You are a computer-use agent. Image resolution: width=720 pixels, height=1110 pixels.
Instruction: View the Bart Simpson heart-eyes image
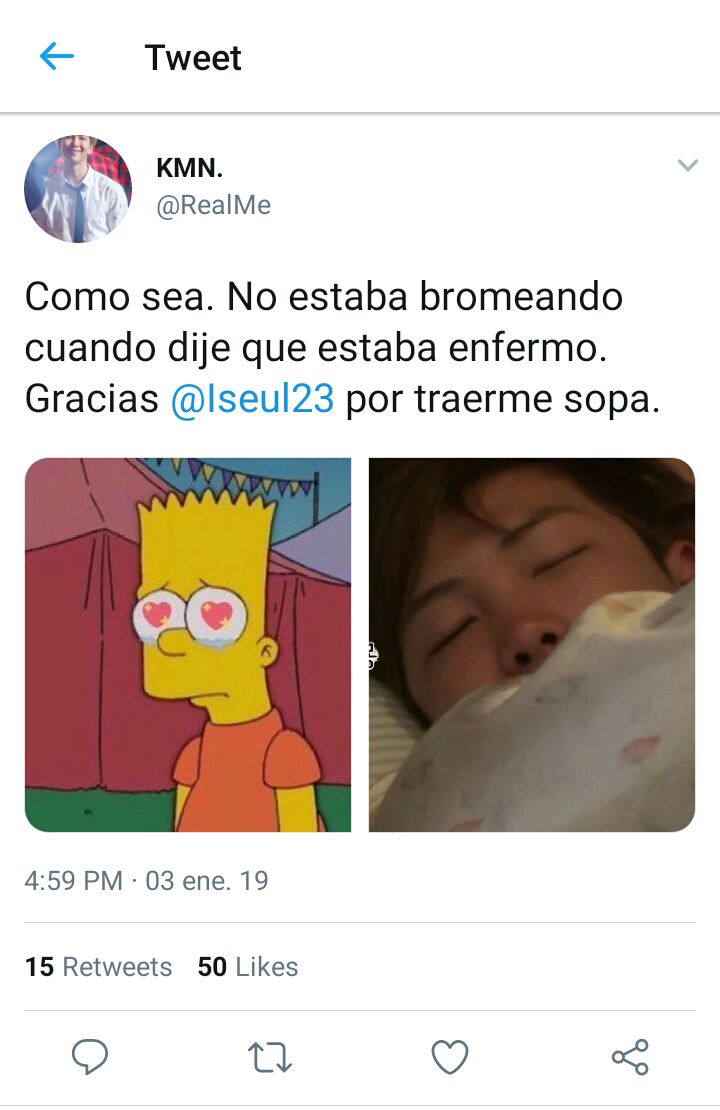point(188,645)
